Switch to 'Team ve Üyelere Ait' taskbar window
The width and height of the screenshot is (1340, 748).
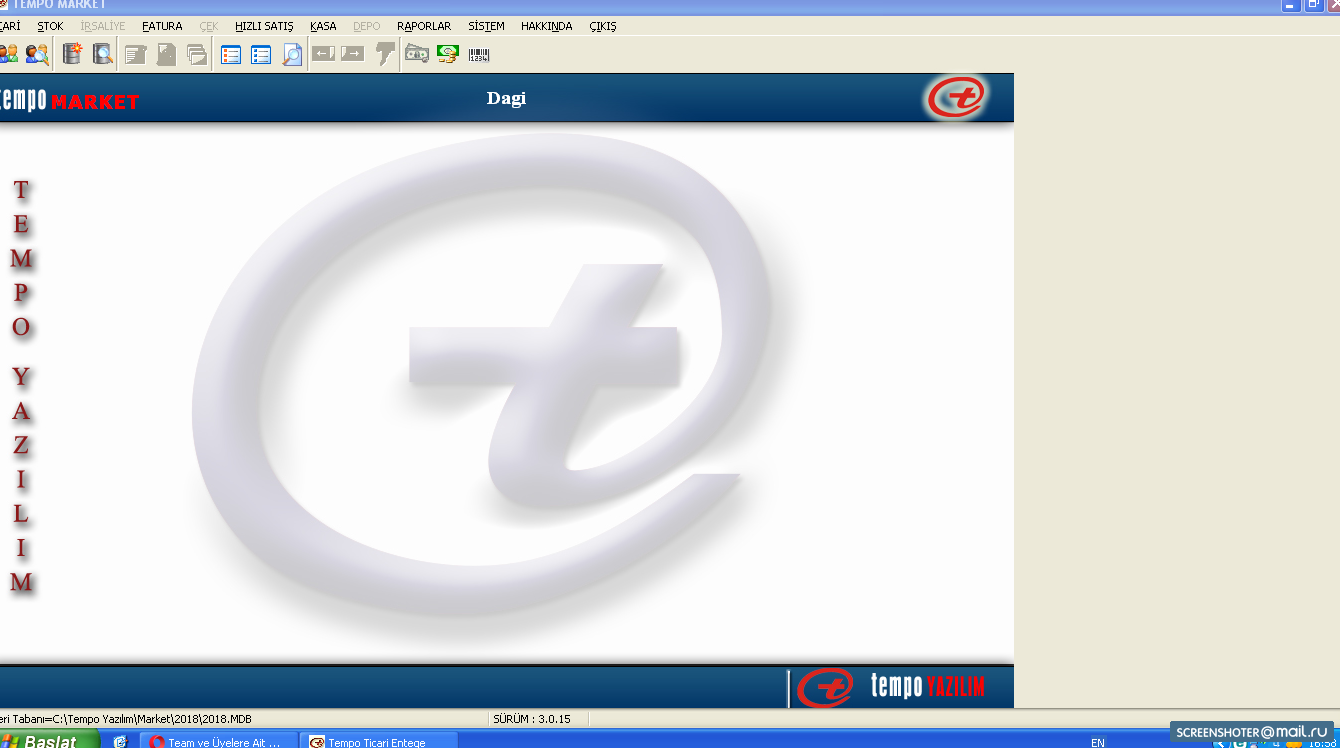217,742
